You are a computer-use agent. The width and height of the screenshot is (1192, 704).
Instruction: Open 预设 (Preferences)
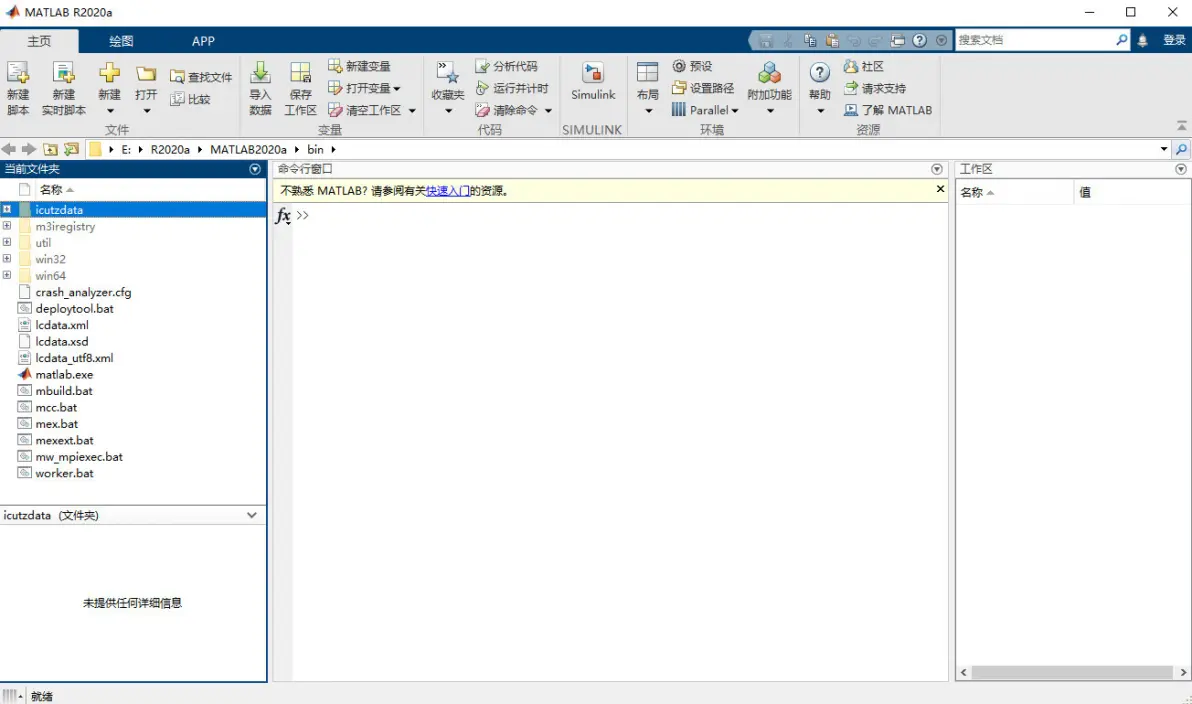[693, 66]
